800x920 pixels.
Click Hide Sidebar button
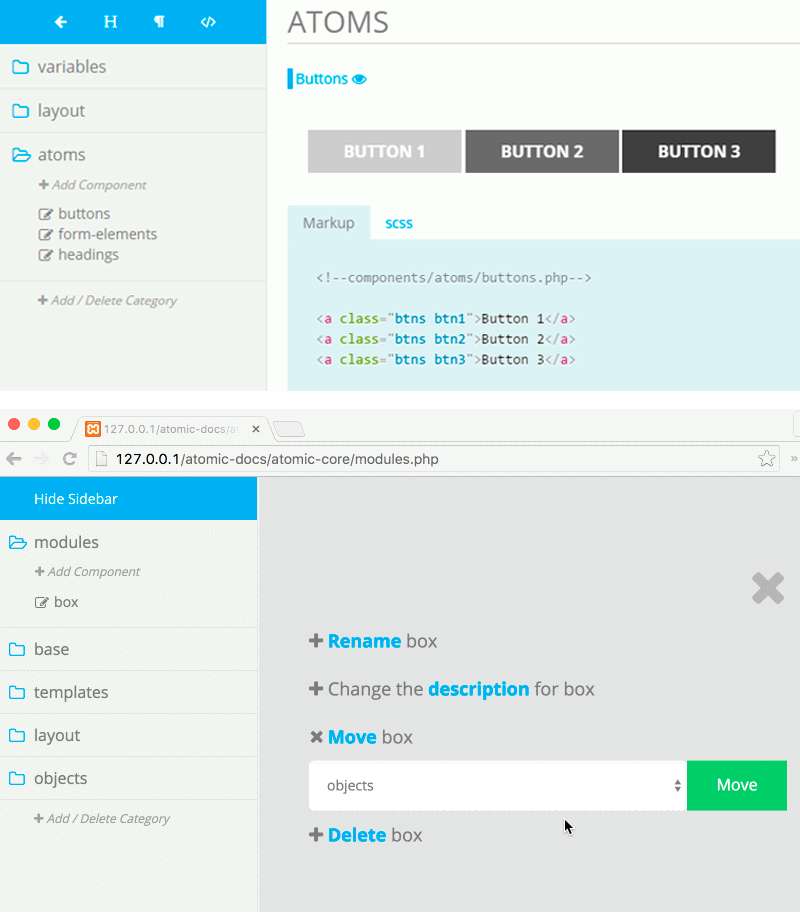tap(76, 498)
